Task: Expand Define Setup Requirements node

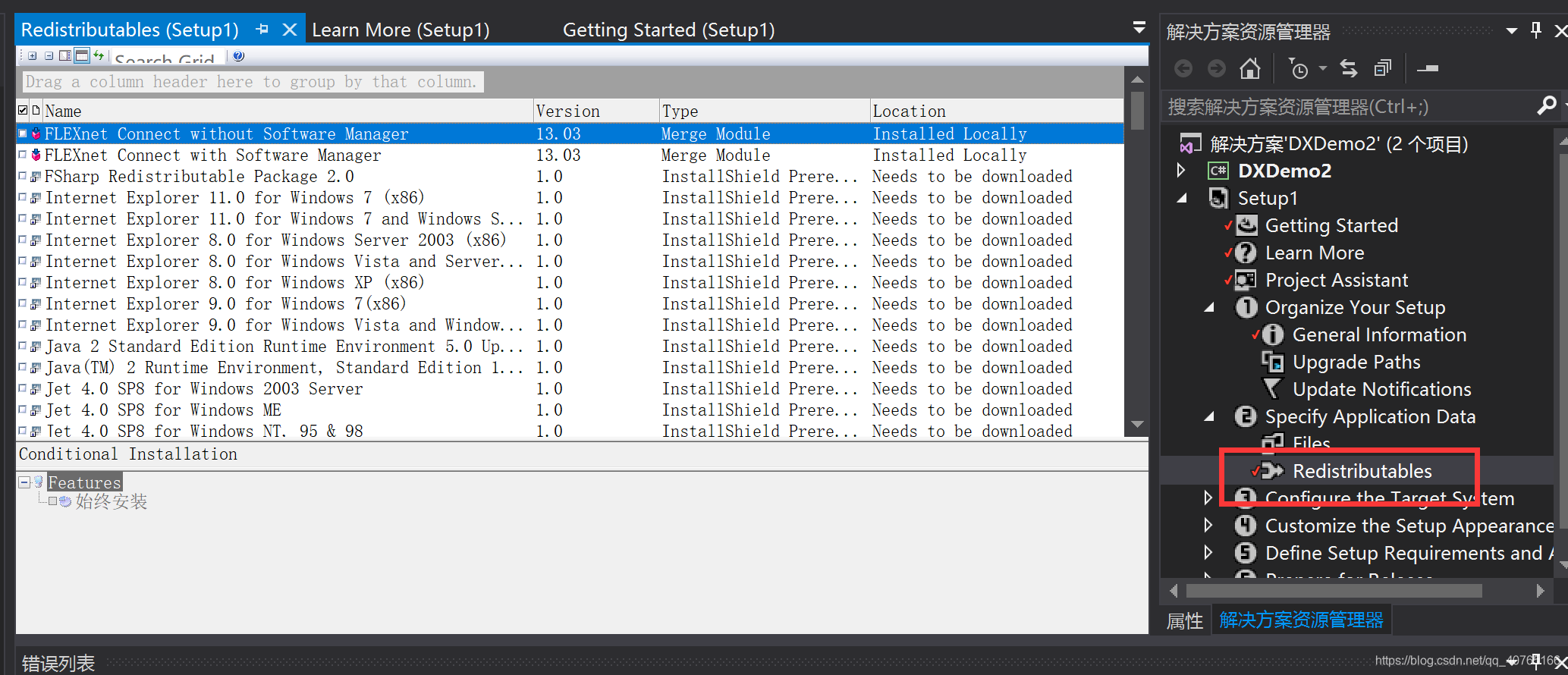Action: (x=1208, y=552)
